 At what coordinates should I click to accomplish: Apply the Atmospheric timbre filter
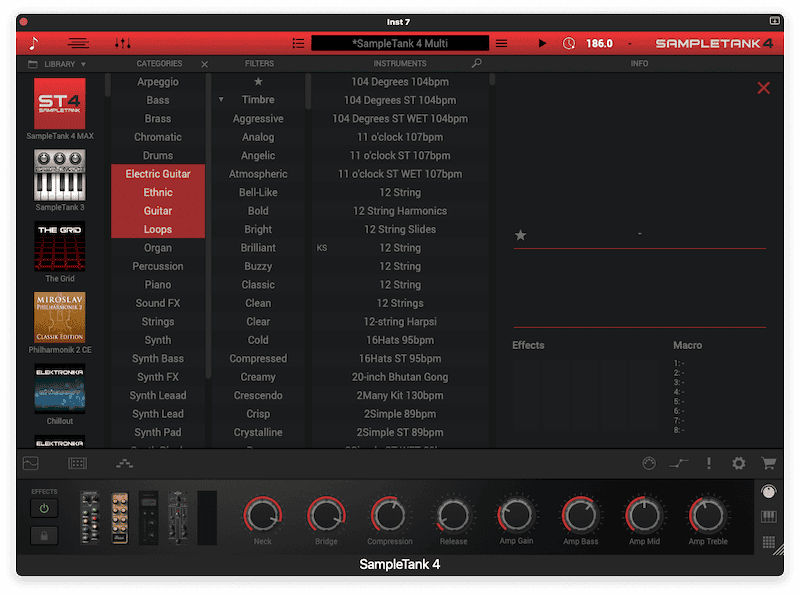258,174
